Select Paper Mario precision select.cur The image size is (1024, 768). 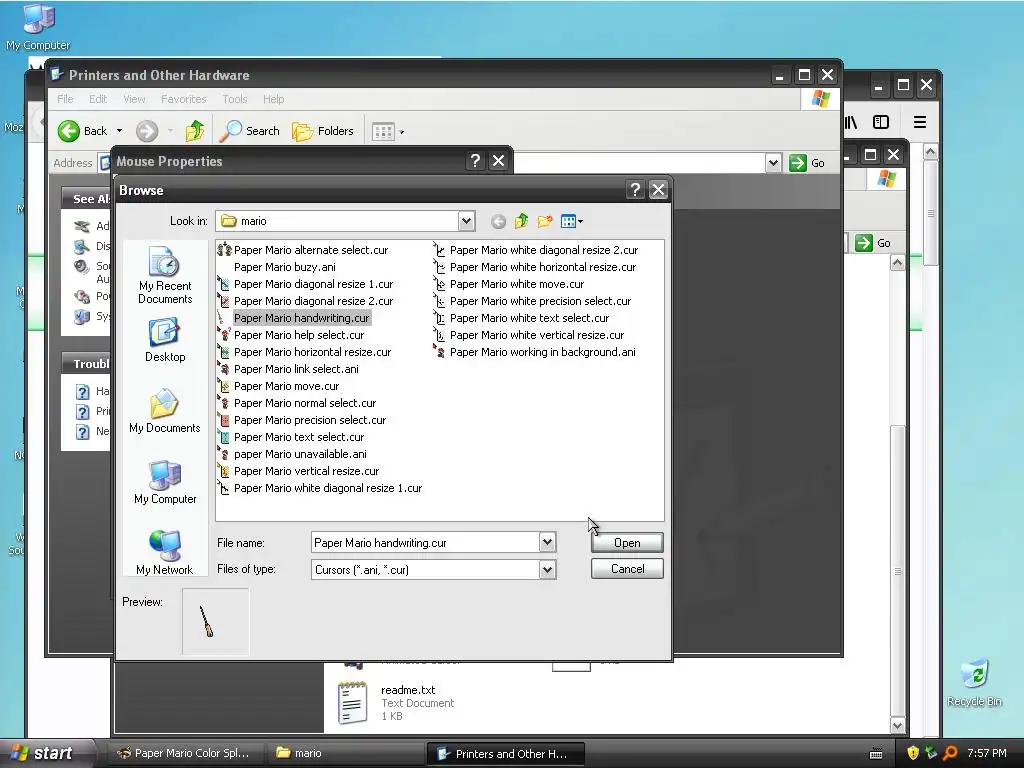(x=302, y=420)
